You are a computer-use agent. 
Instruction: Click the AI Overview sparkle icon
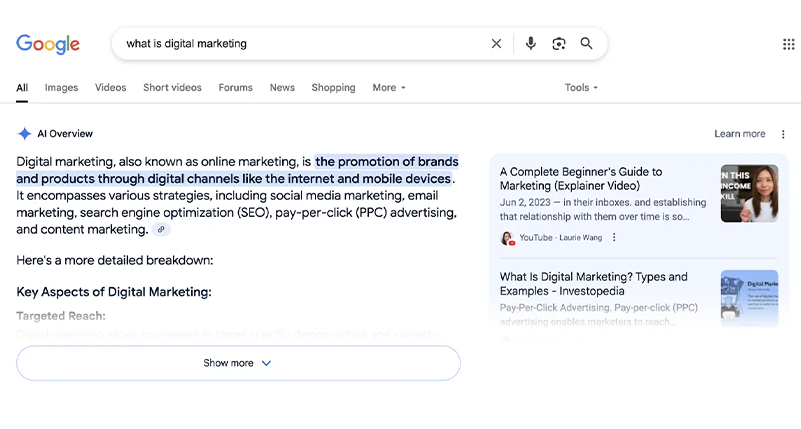coord(24,134)
